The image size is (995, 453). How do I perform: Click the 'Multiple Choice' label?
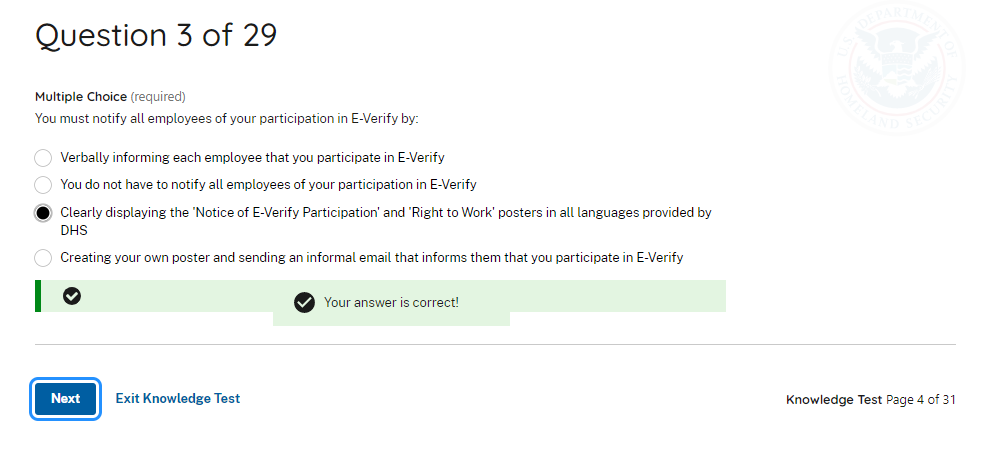80,97
